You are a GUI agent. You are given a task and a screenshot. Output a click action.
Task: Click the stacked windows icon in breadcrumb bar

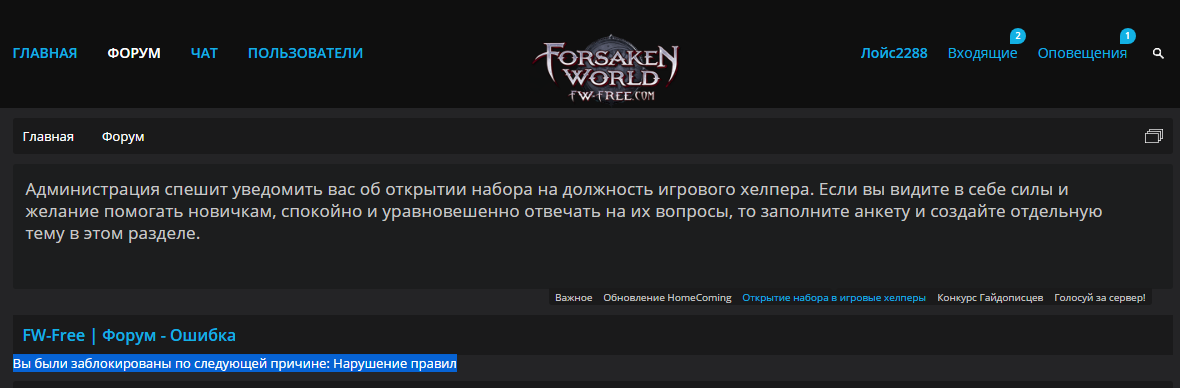(1154, 136)
